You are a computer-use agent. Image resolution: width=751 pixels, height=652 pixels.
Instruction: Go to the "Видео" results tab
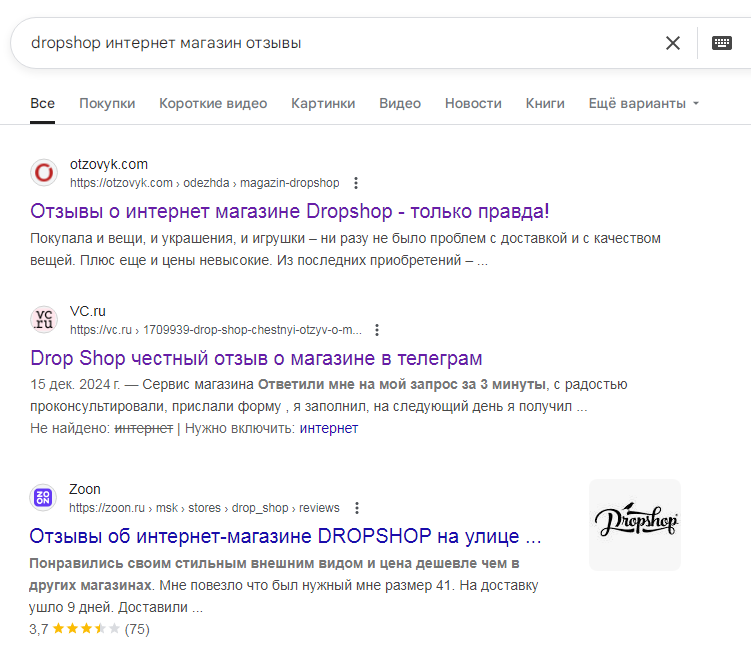400,103
